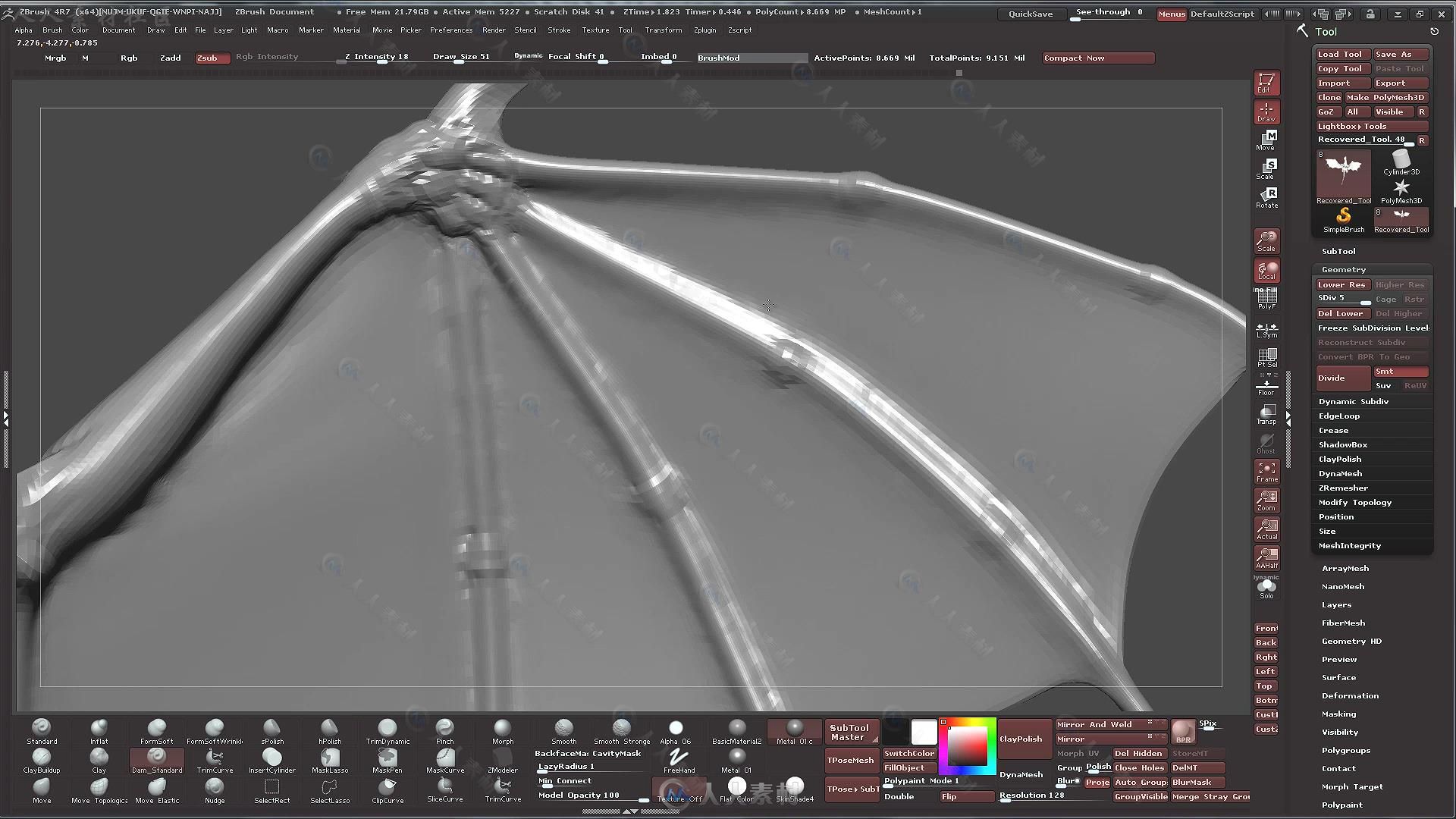This screenshot has height=819, width=1456.
Task: Select the SelectRect brush
Action: tap(272, 790)
